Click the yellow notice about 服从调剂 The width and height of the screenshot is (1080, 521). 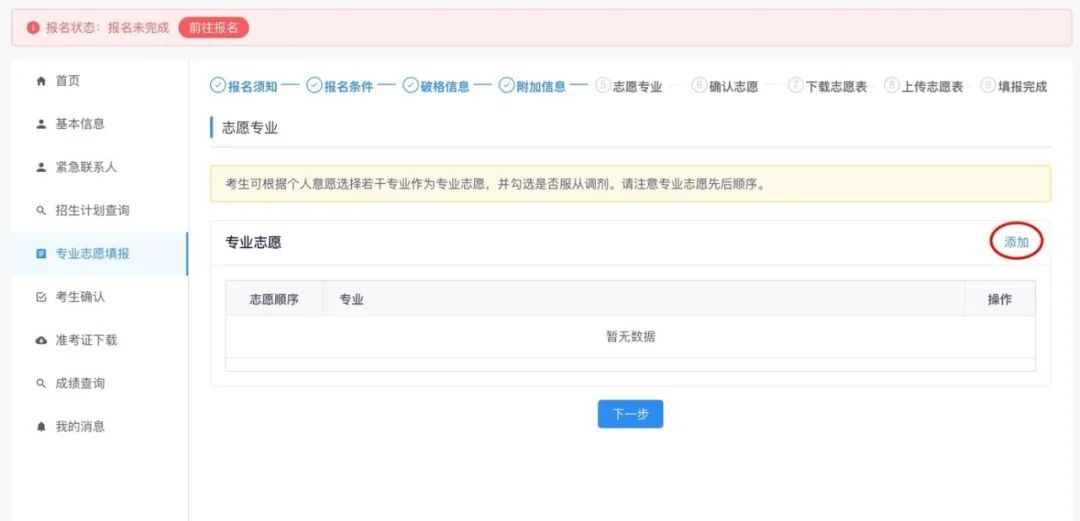pos(630,184)
